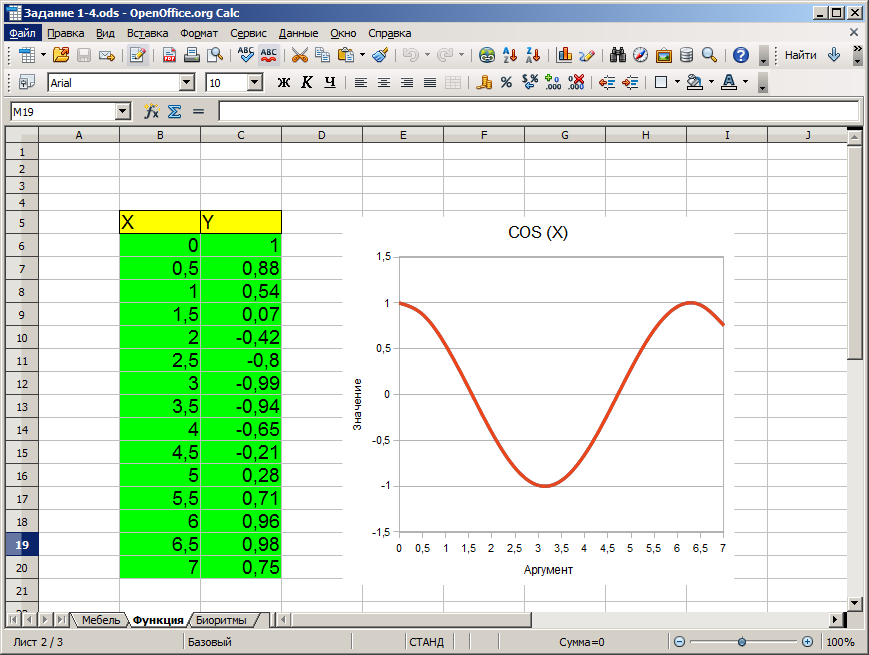Toggle Bold Ж formatting

283,83
